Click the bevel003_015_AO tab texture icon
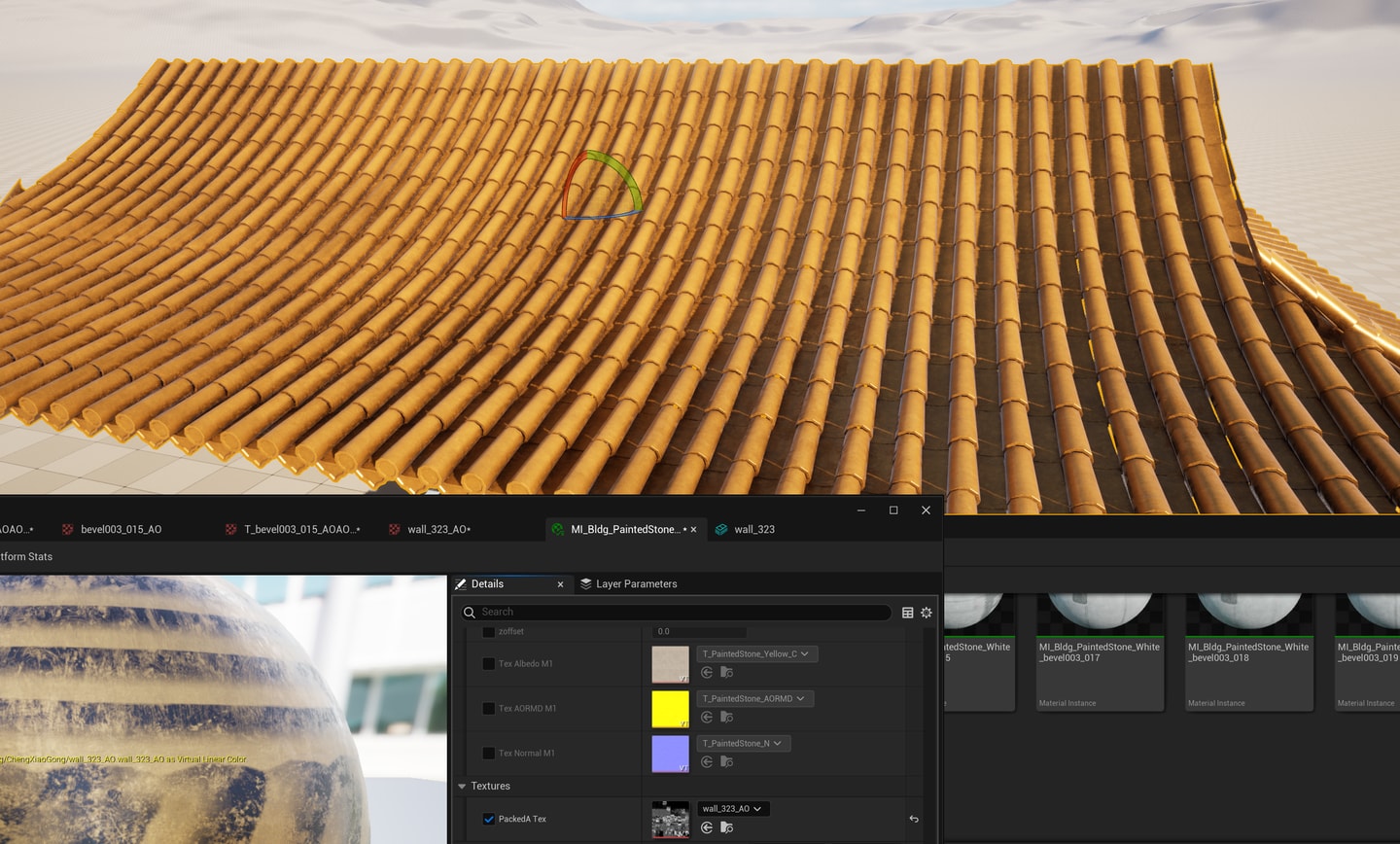 click(x=68, y=529)
